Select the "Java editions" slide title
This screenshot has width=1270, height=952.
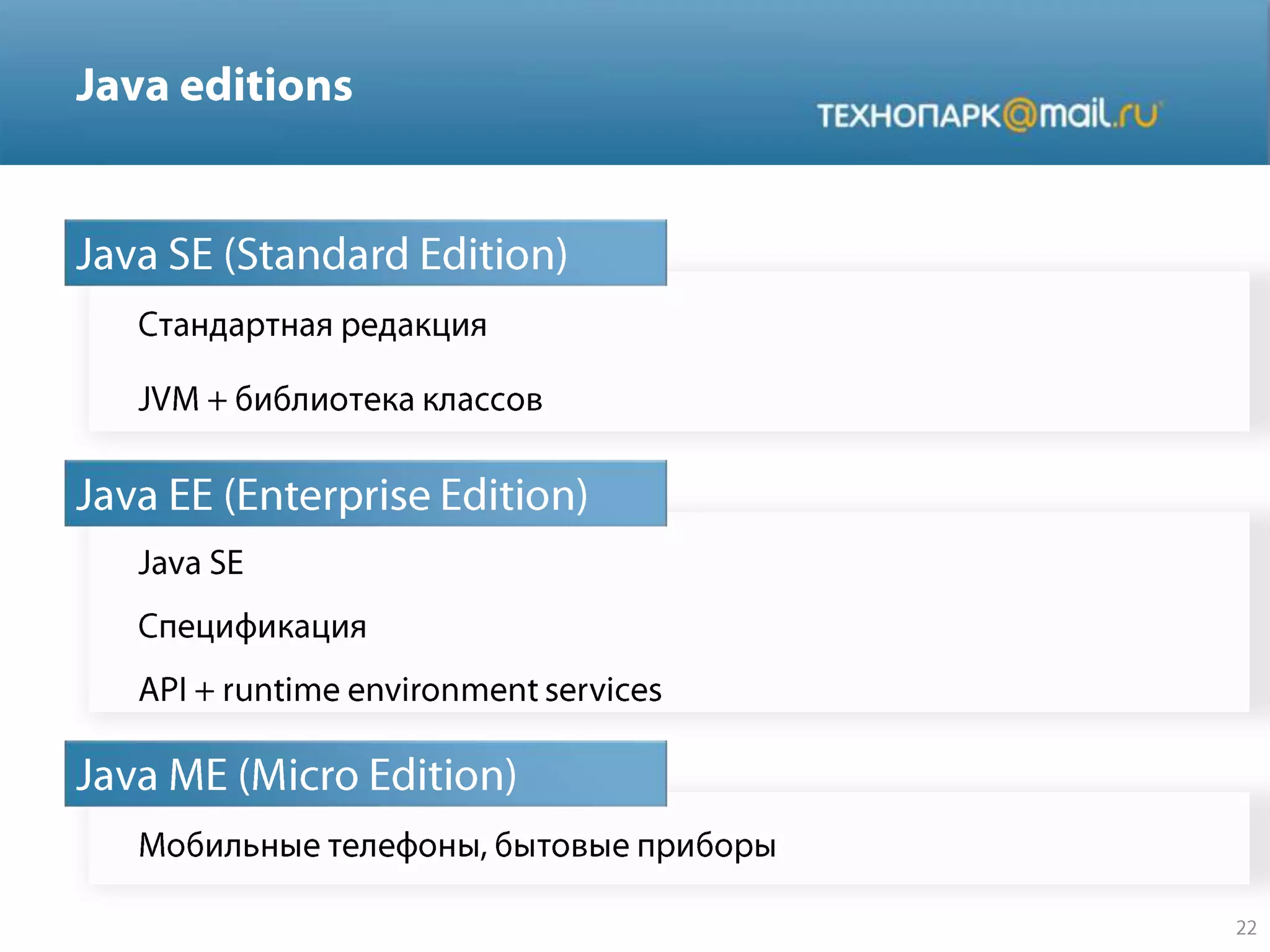click(214, 85)
